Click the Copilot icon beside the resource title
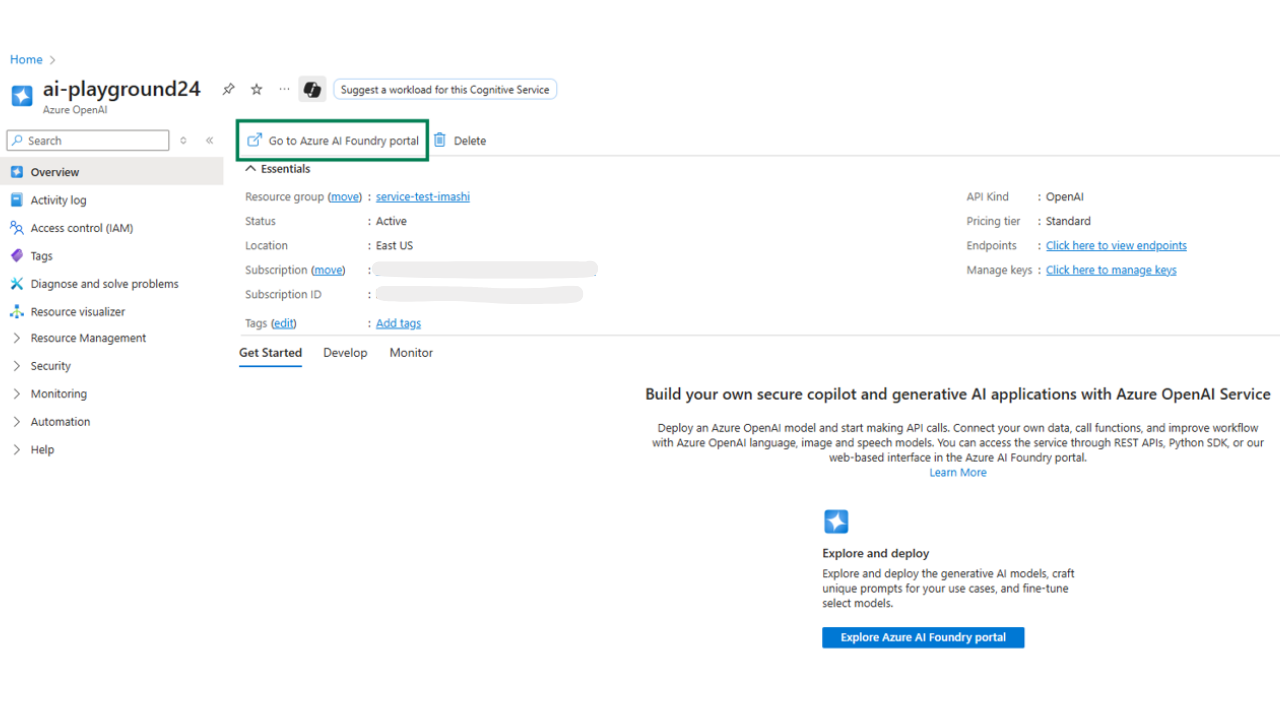This screenshot has height=720, width=1280. click(x=312, y=90)
